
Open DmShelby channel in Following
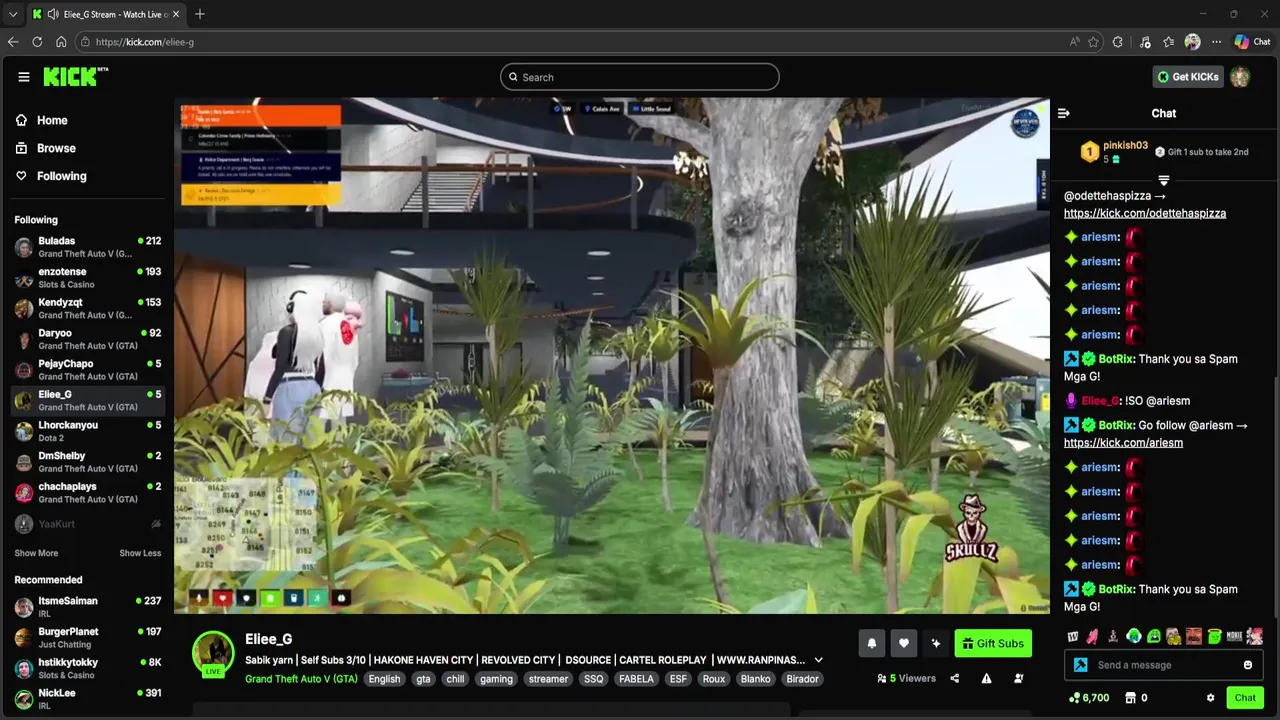point(87,462)
